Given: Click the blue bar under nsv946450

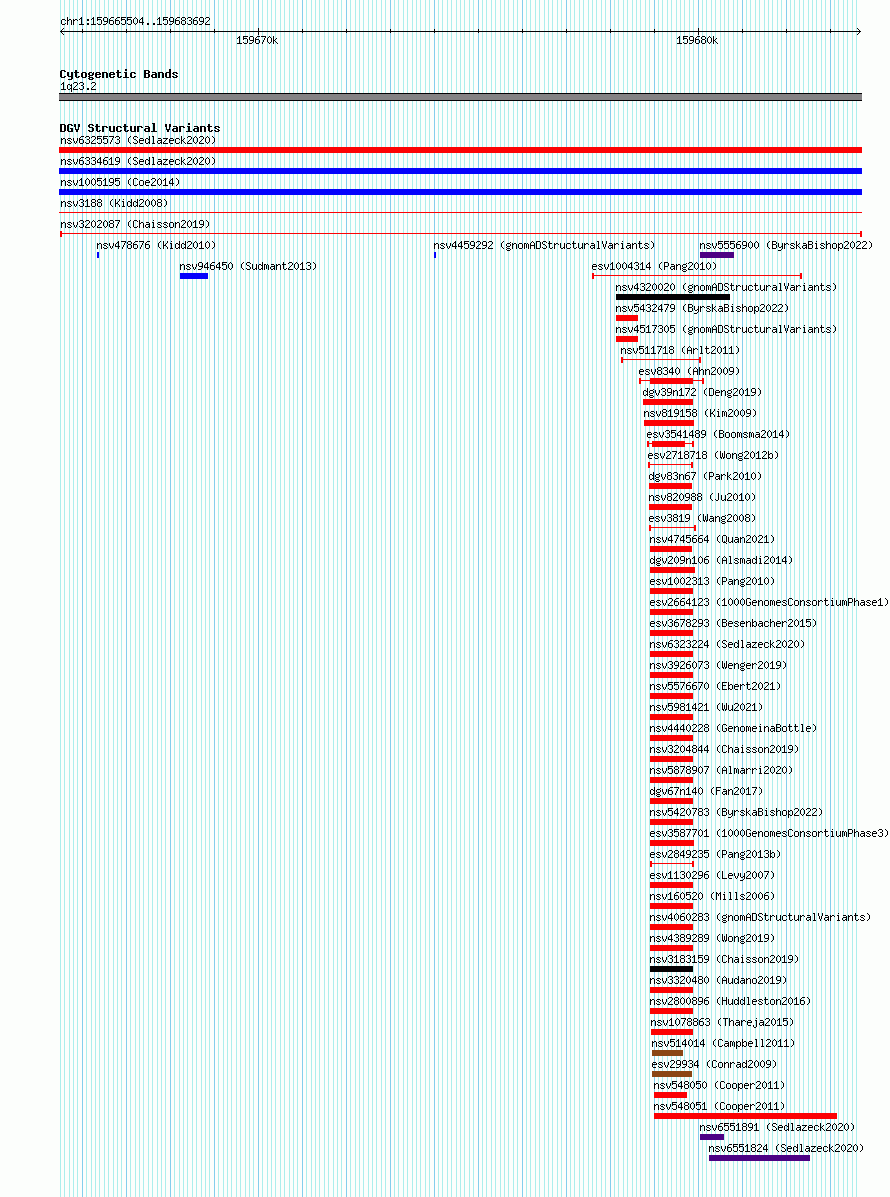Looking at the screenshot, I should [x=194, y=276].
